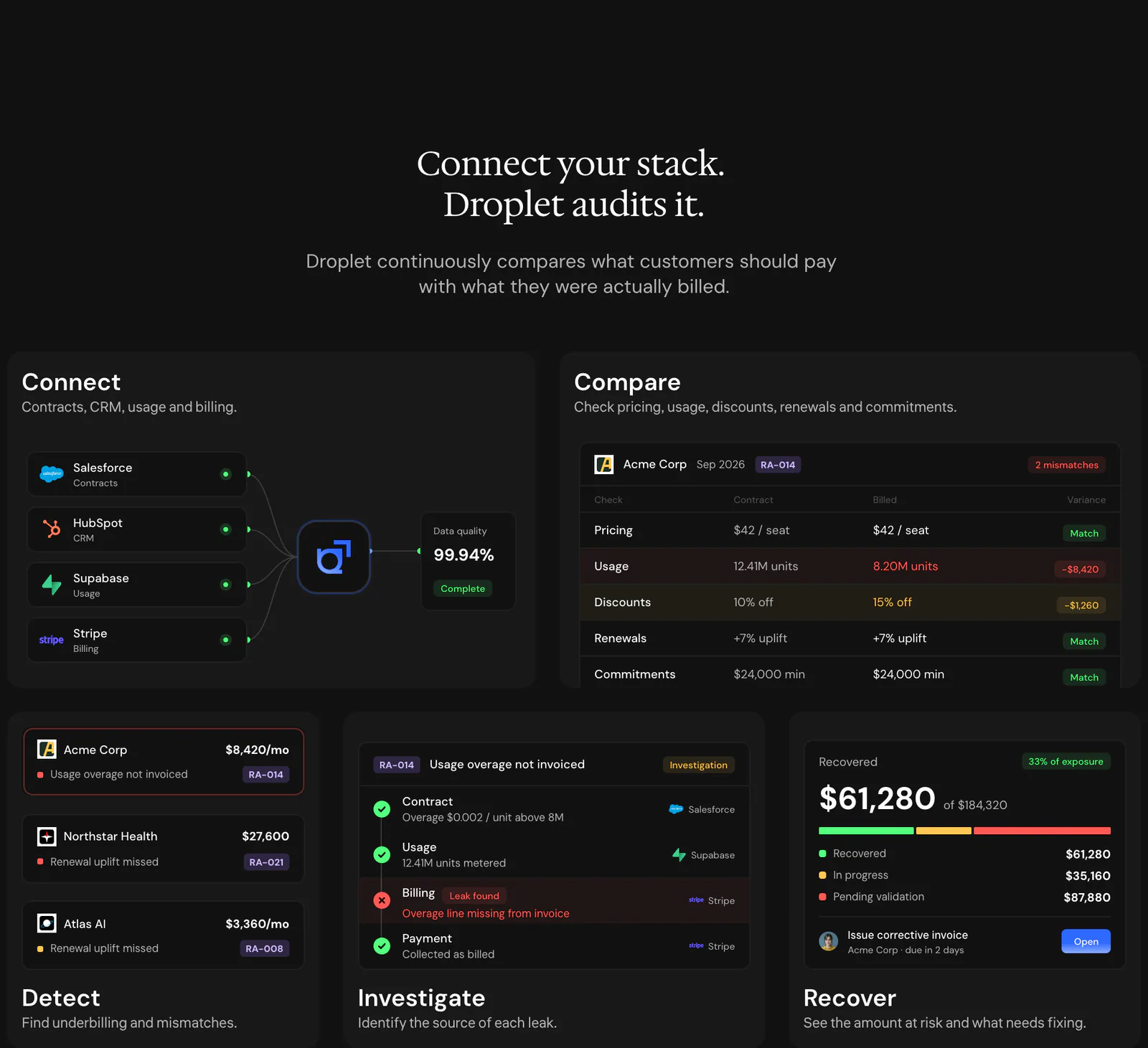1148x1048 pixels.
Task: Click the Acme Corp logo in Compare table header
Action: (604, 464)
